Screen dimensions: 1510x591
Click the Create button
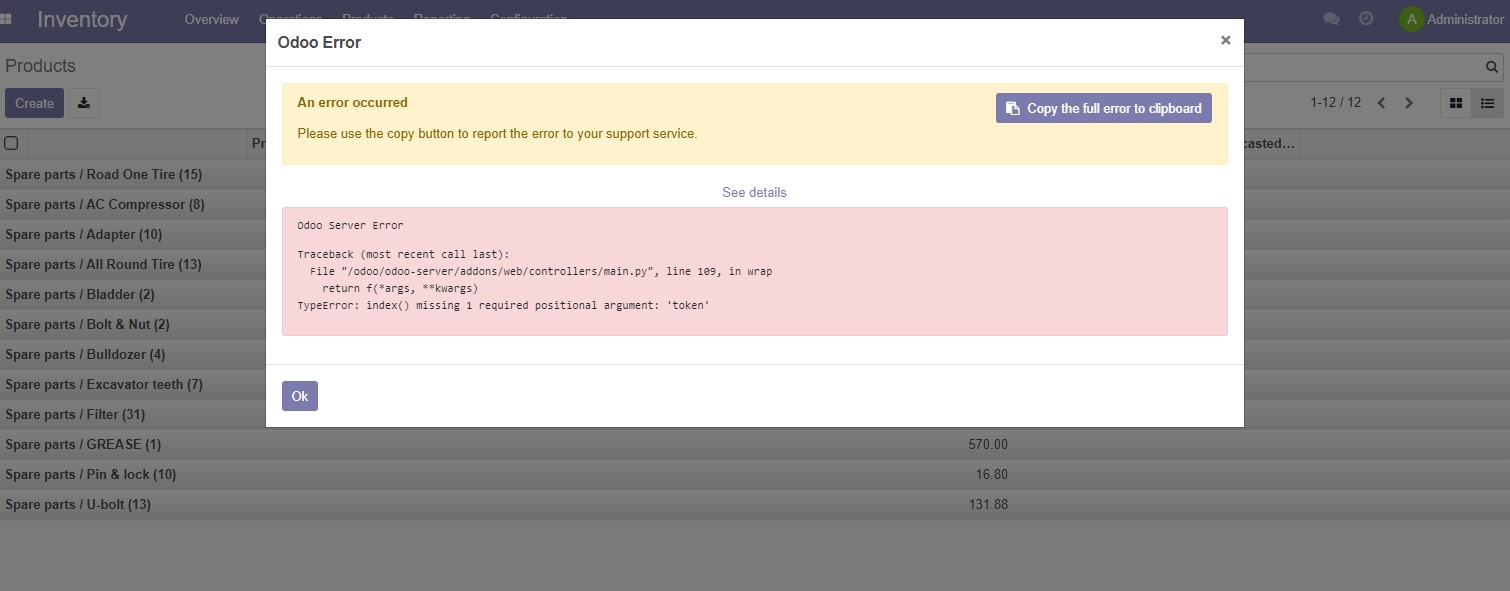(x=34, y=103)
